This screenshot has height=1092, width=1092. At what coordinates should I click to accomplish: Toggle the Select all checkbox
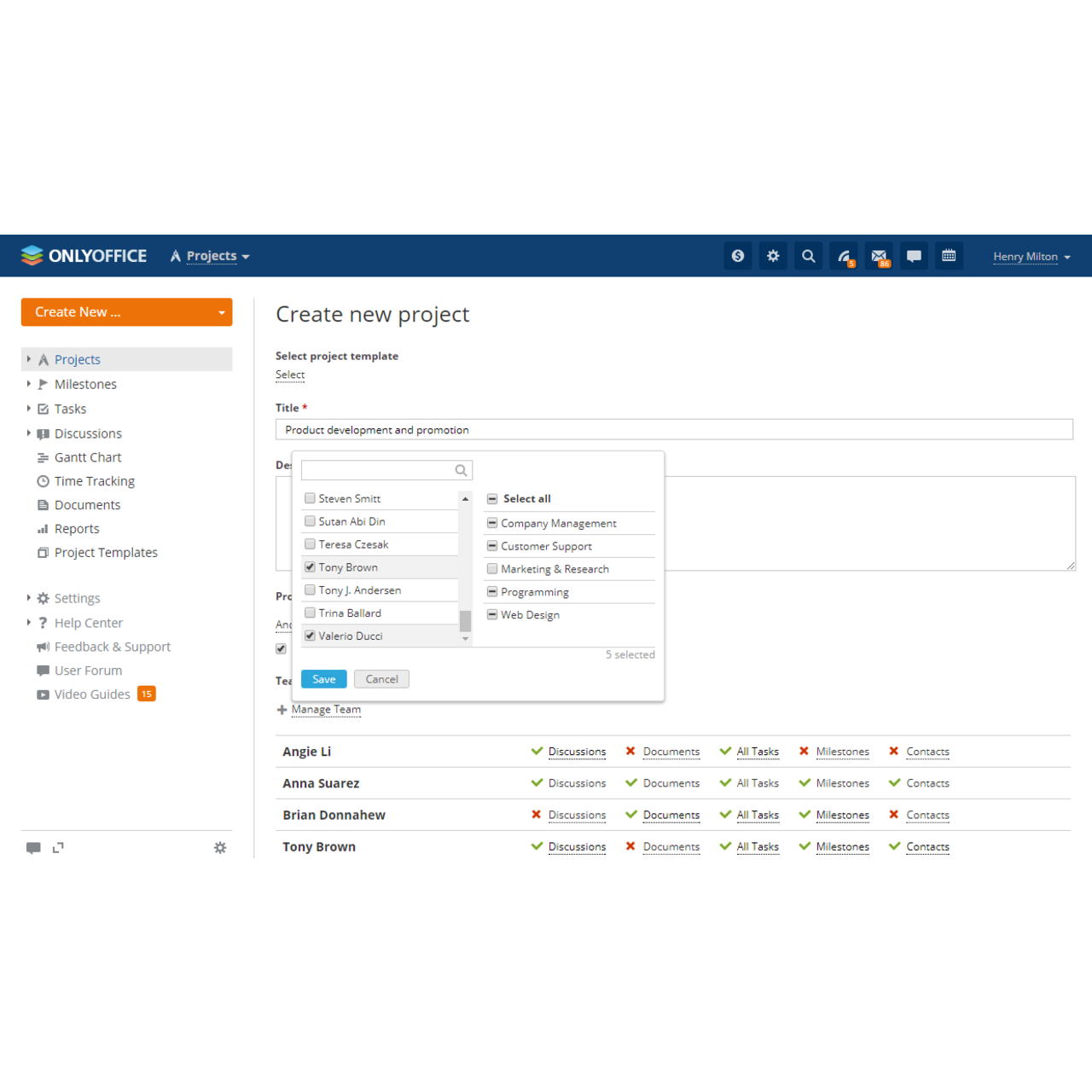492,498
